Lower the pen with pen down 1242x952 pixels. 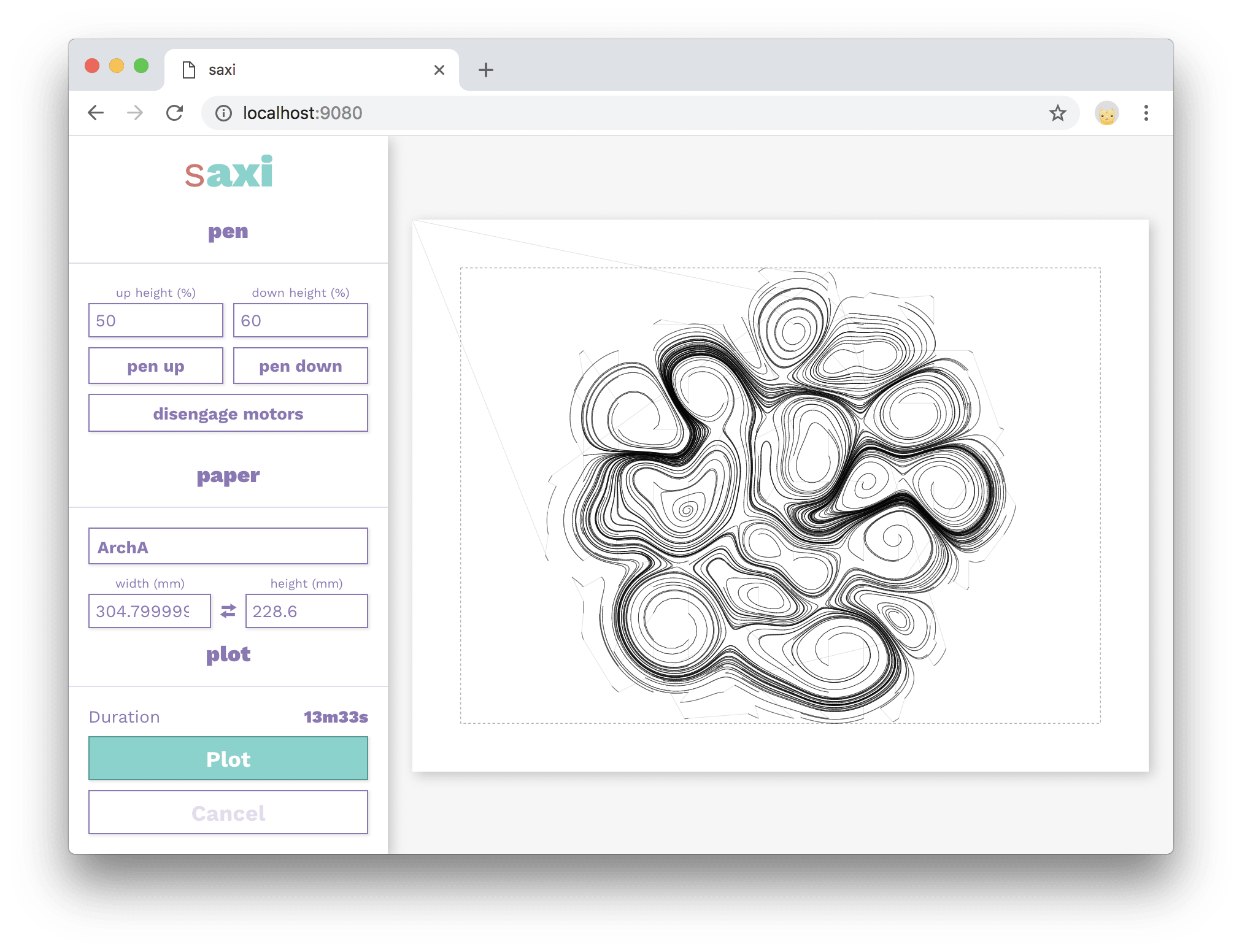300,366
